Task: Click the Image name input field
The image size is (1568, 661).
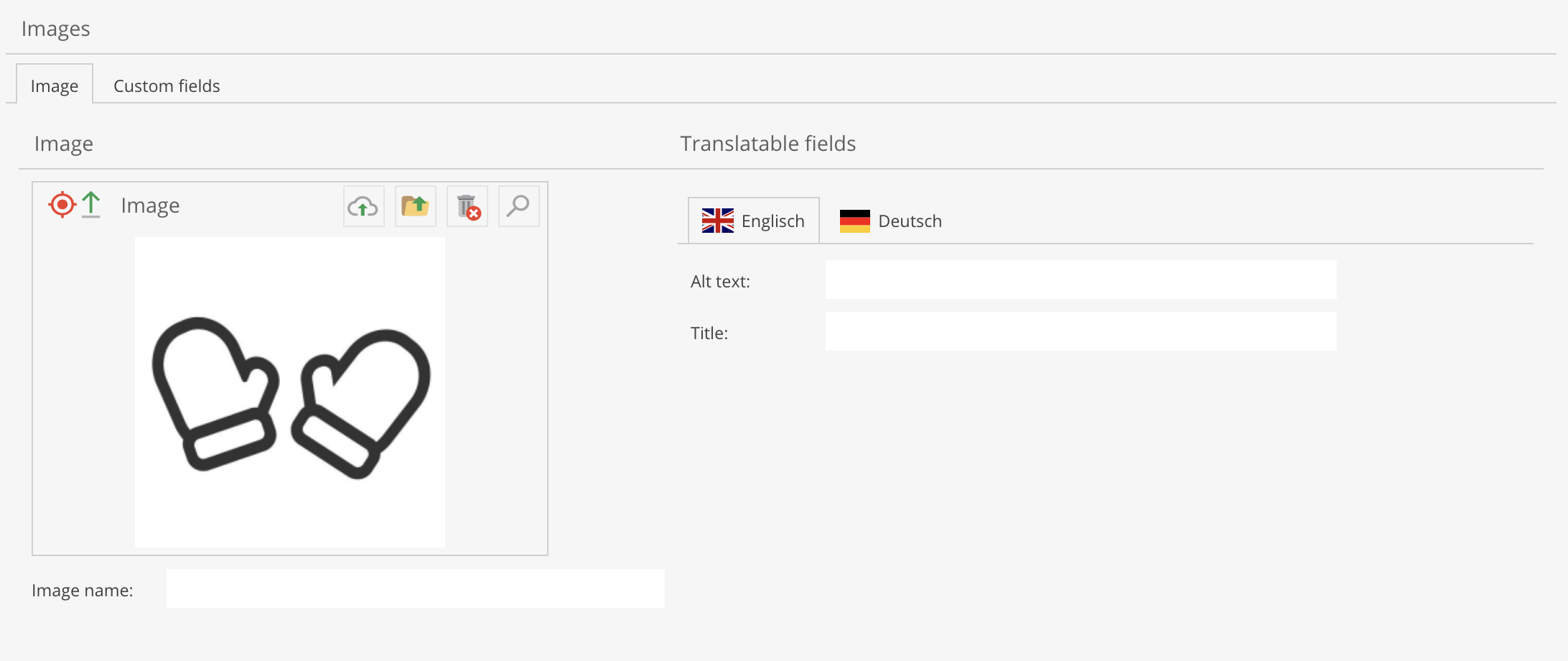Action: click(x=415, y=589)
